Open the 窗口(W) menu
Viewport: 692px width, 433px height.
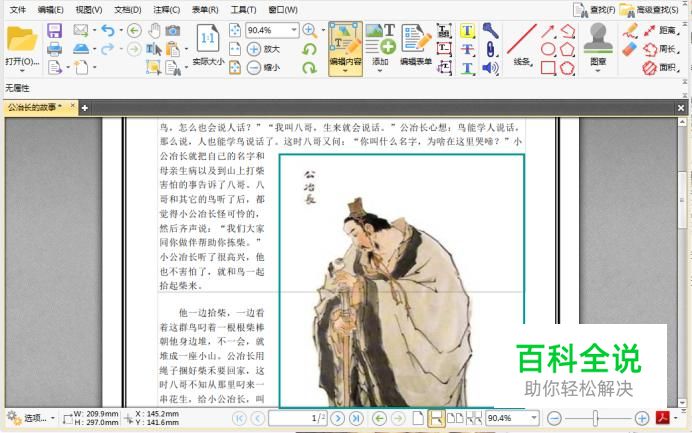click(x=283, y=9)
